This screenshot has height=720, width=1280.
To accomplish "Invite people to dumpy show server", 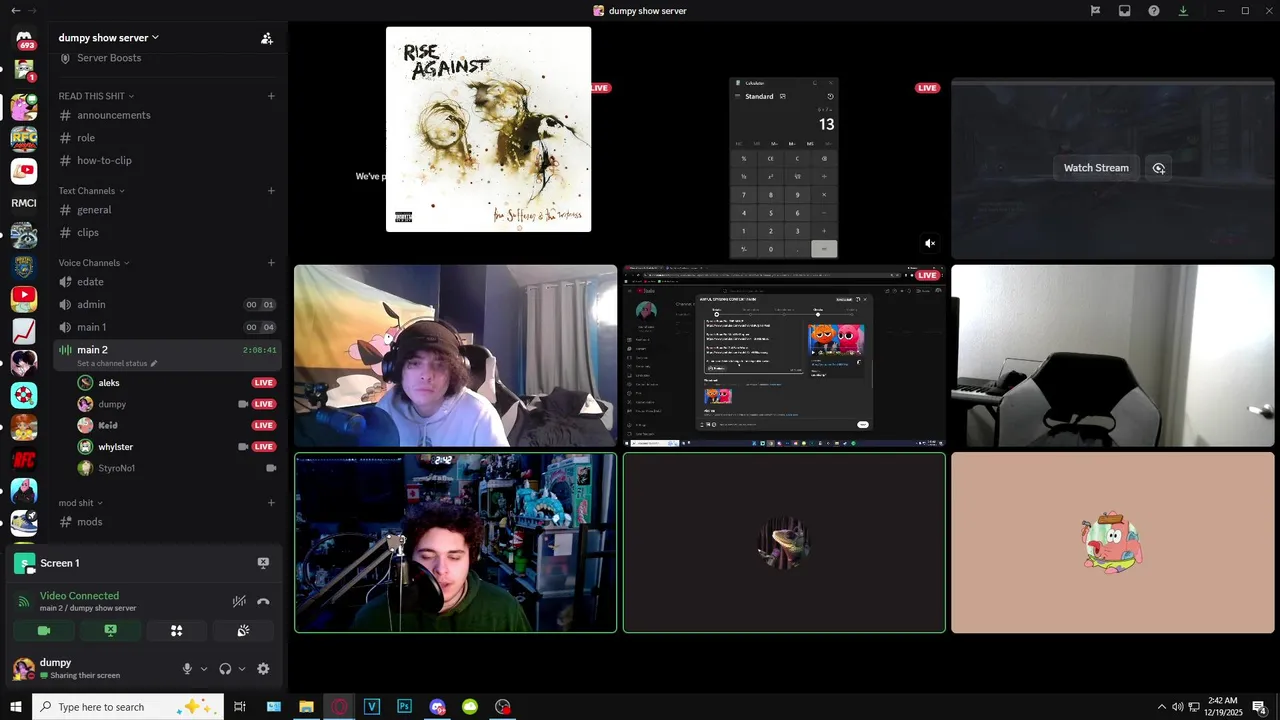I will (267, 38).
